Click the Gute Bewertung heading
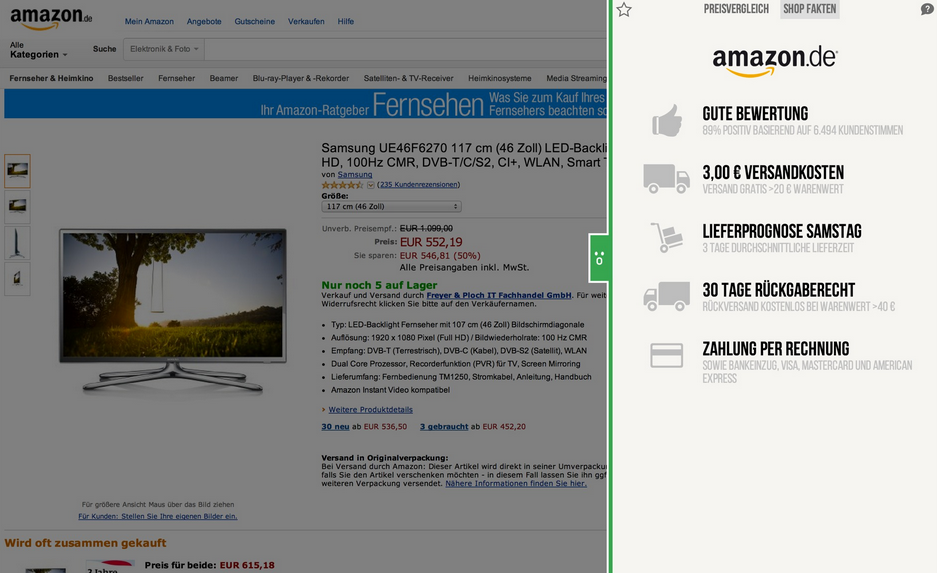The width and height of the screenshot is (937, 573). pos(755,114)
